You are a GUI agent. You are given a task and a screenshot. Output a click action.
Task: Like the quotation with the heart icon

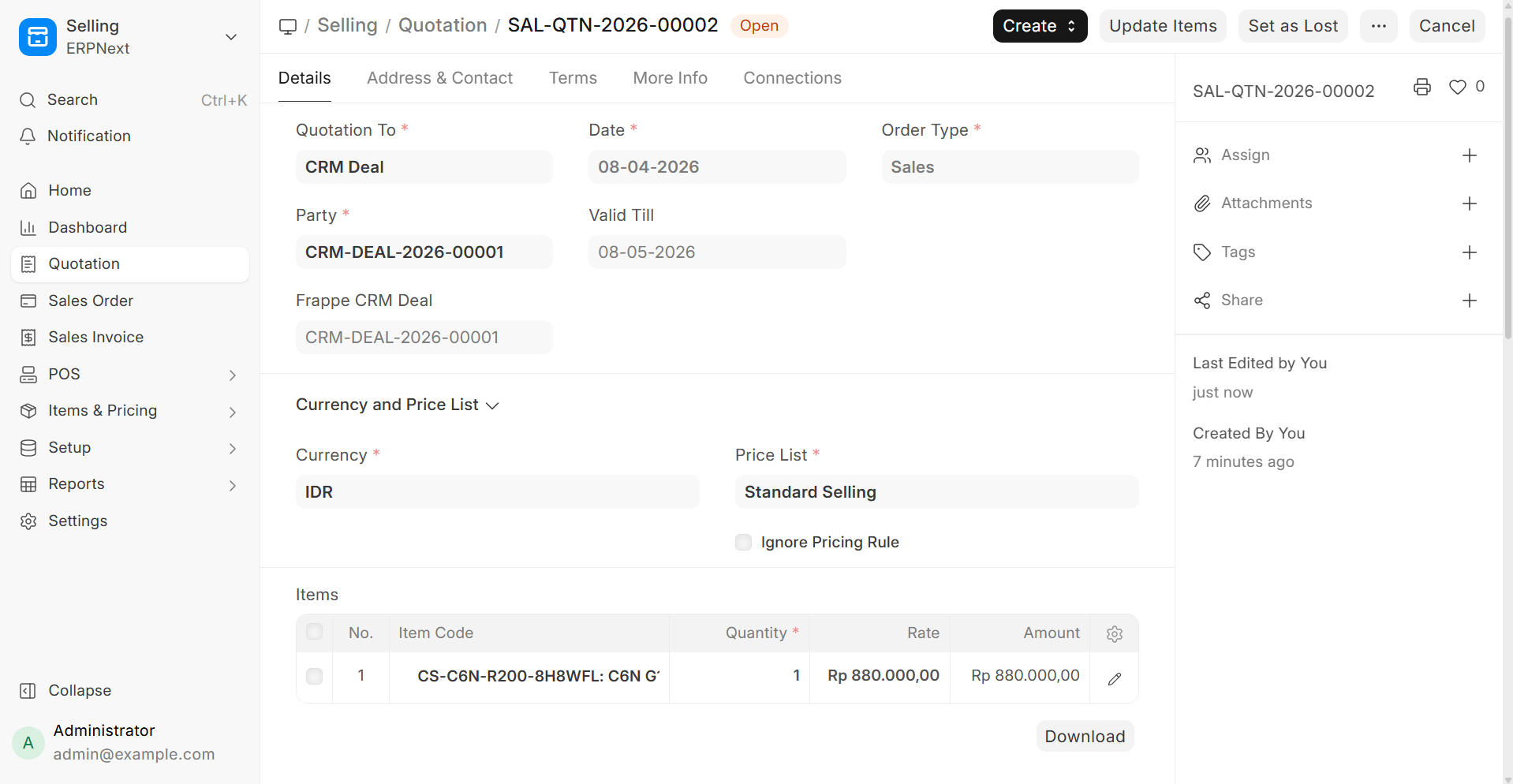(1457, 88)
